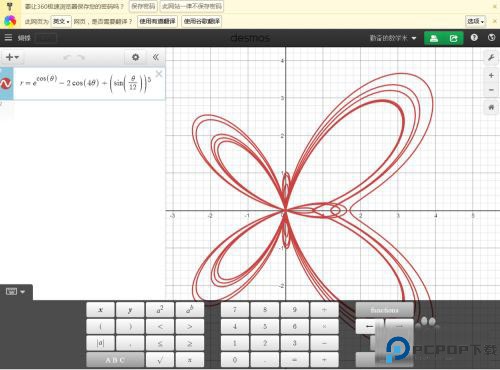Viewport: 500px width, 370px height.
Task: Toggle the on-screen keypad
Action: 15,292
